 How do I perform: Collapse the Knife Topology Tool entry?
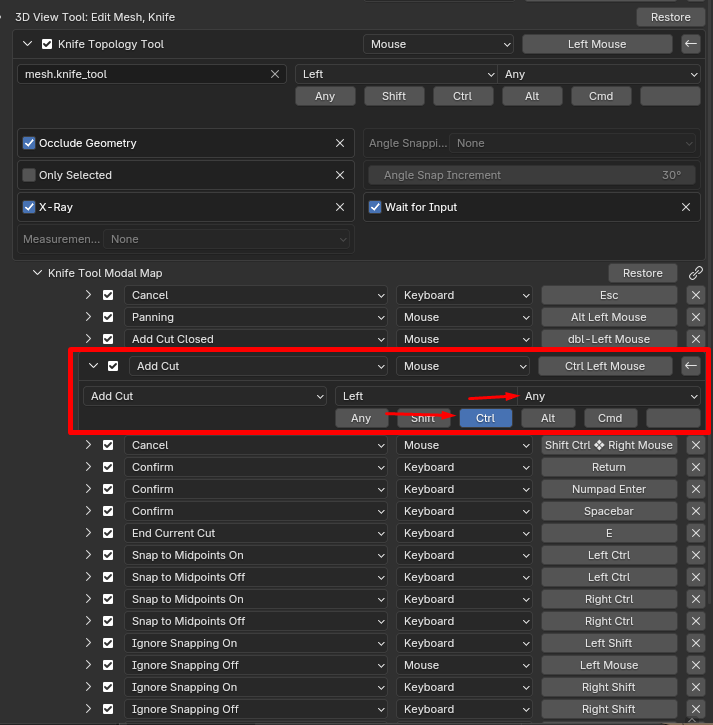[28, 44]
